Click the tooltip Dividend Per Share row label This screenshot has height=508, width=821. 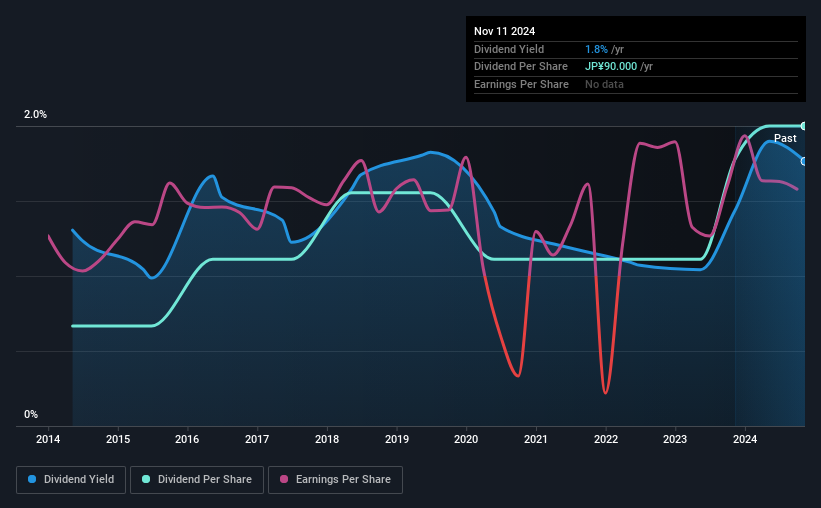[x=521, y=67]
